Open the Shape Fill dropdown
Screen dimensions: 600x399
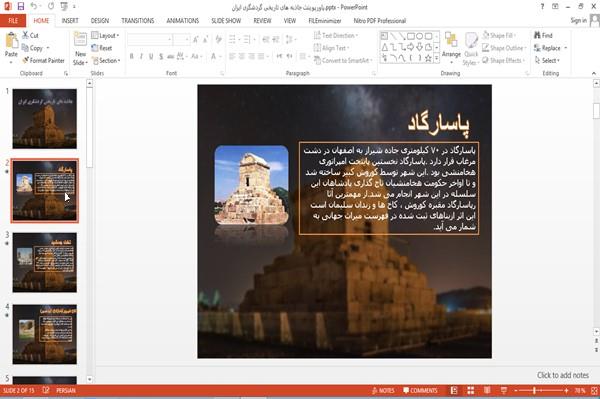[x=499, y=35]
